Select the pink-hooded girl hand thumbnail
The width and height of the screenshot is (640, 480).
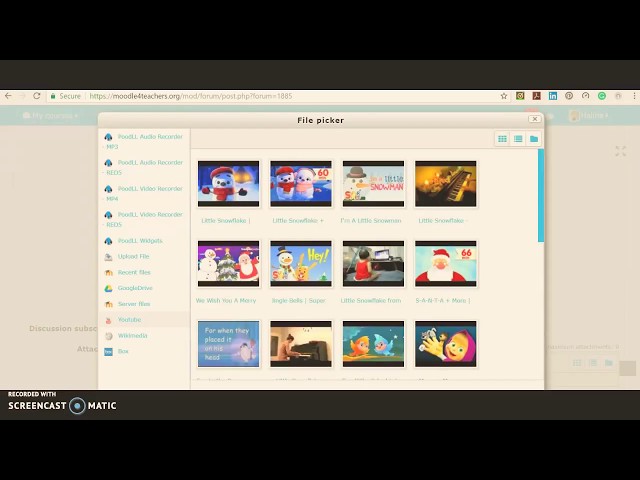point(446,344)
